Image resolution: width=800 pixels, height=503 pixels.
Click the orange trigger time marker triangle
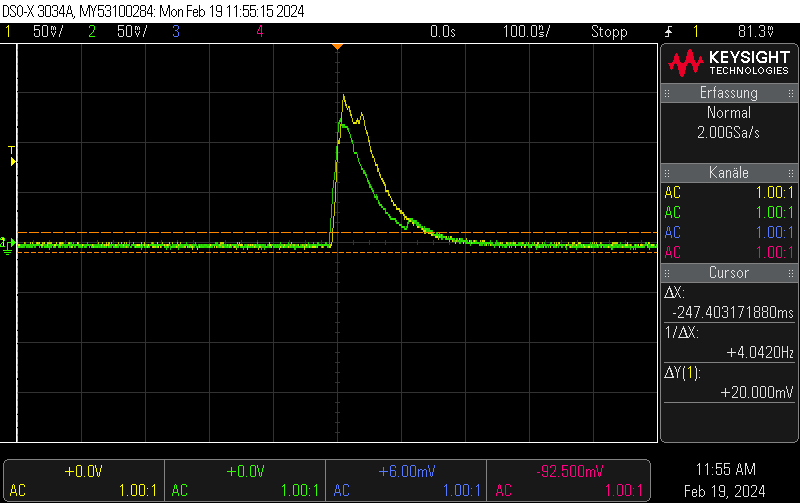[x=337, y=47]
